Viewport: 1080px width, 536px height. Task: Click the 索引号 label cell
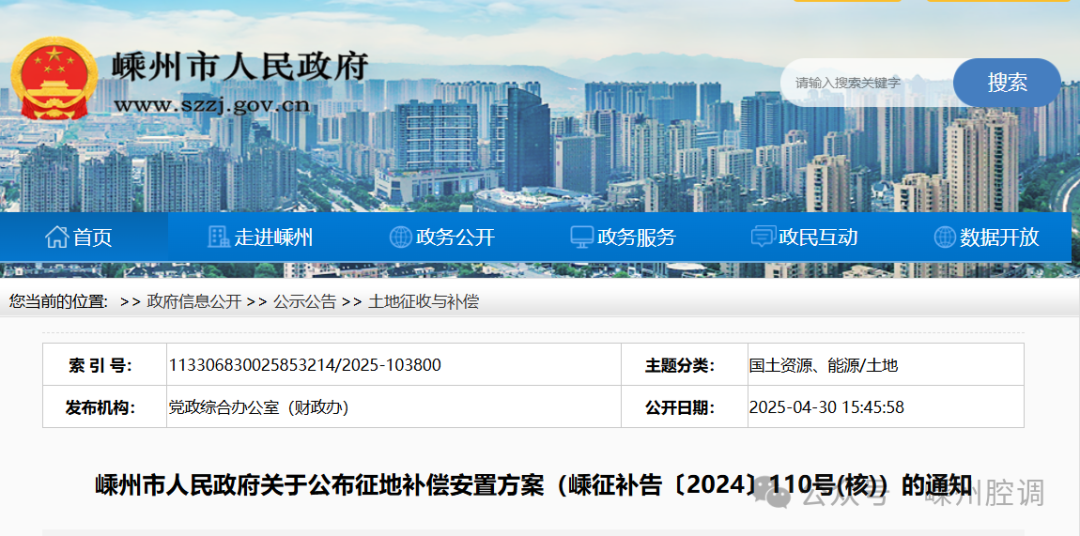pyautogui.click(x=105, y=365)
